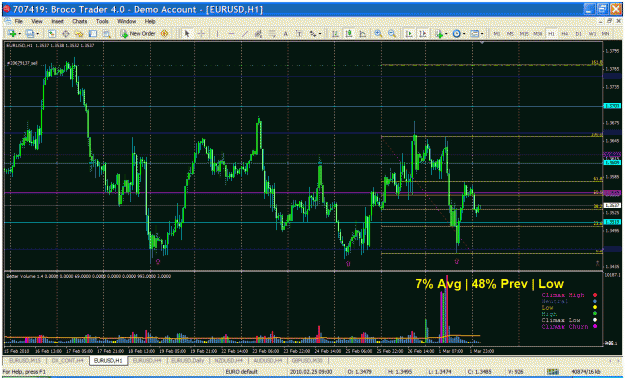
Task: Switch to Bar Chart display
Action: 335,34
